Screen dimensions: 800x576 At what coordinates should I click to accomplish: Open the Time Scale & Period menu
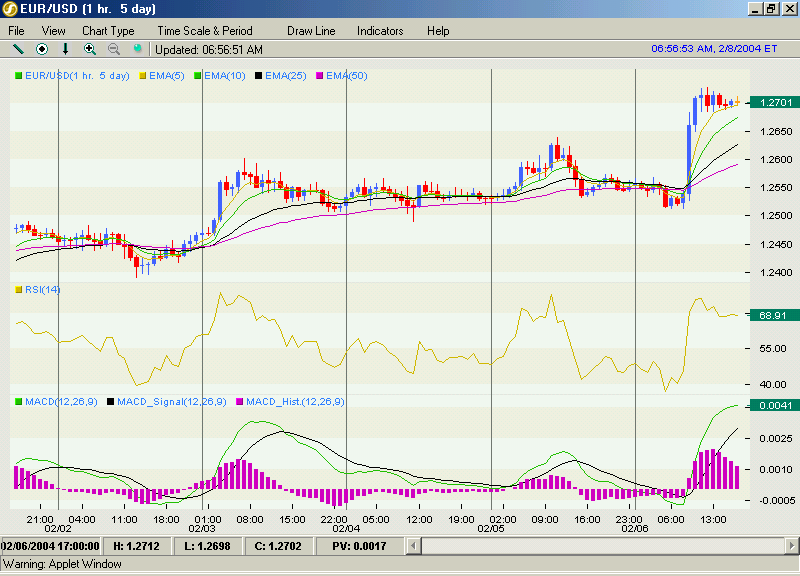tap(205, 31)
